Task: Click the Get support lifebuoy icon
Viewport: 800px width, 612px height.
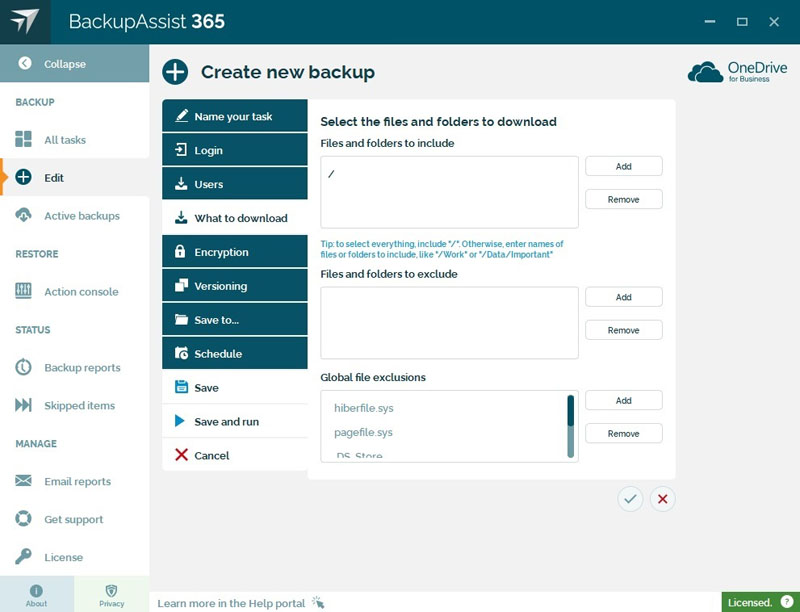Action: click(x=23, y=519)
